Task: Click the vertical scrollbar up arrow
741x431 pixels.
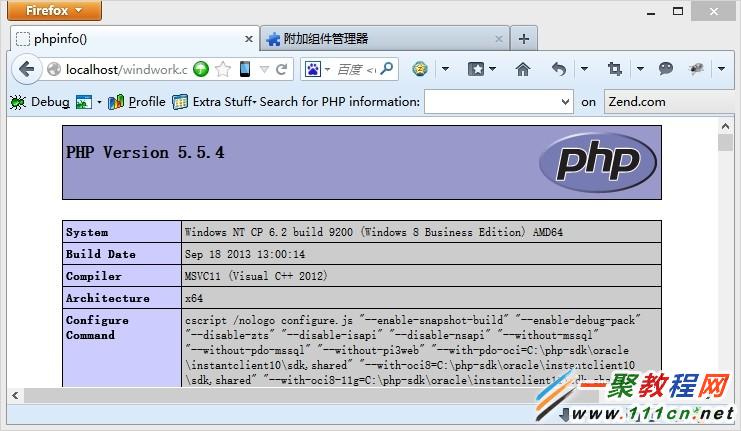Action: click(x=725, y=126)
